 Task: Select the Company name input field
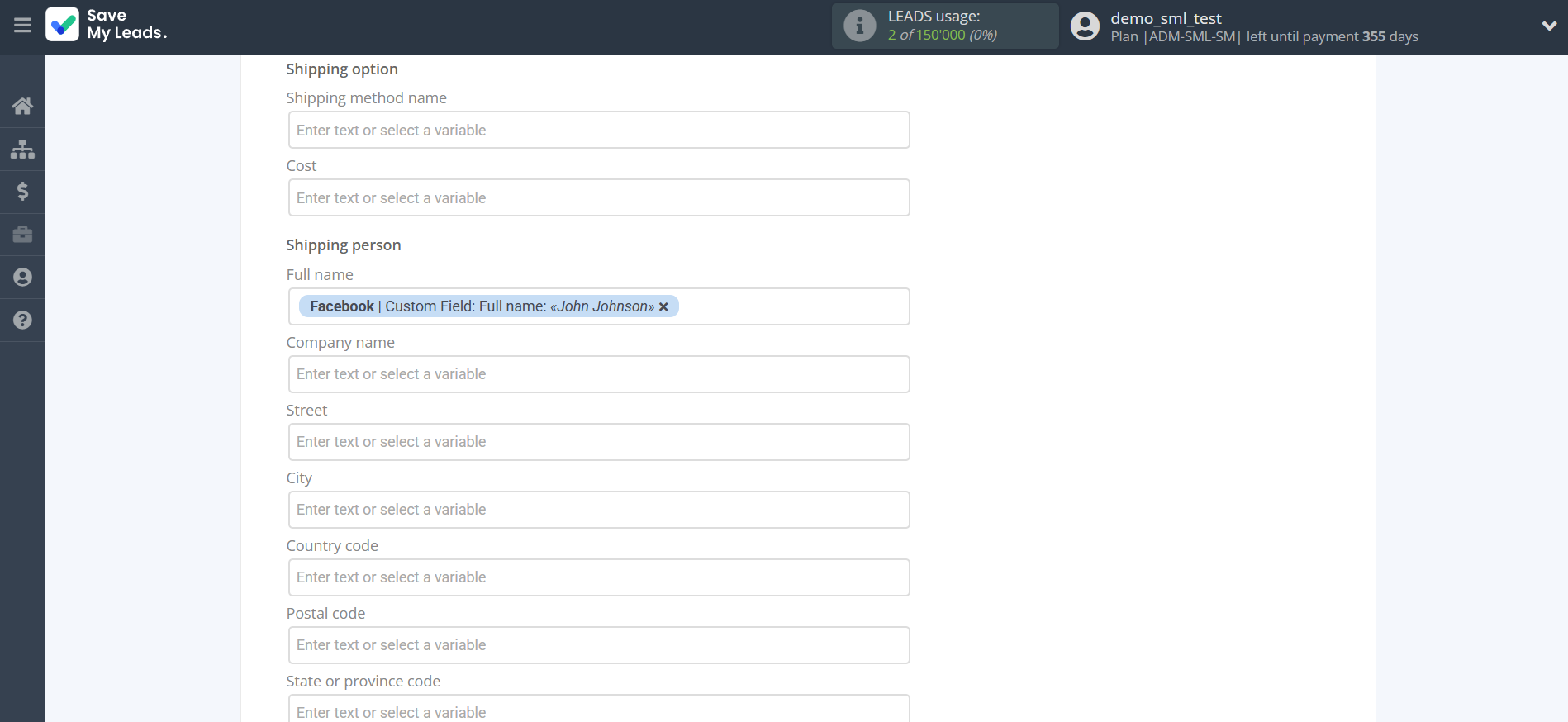tap(599, 374)
